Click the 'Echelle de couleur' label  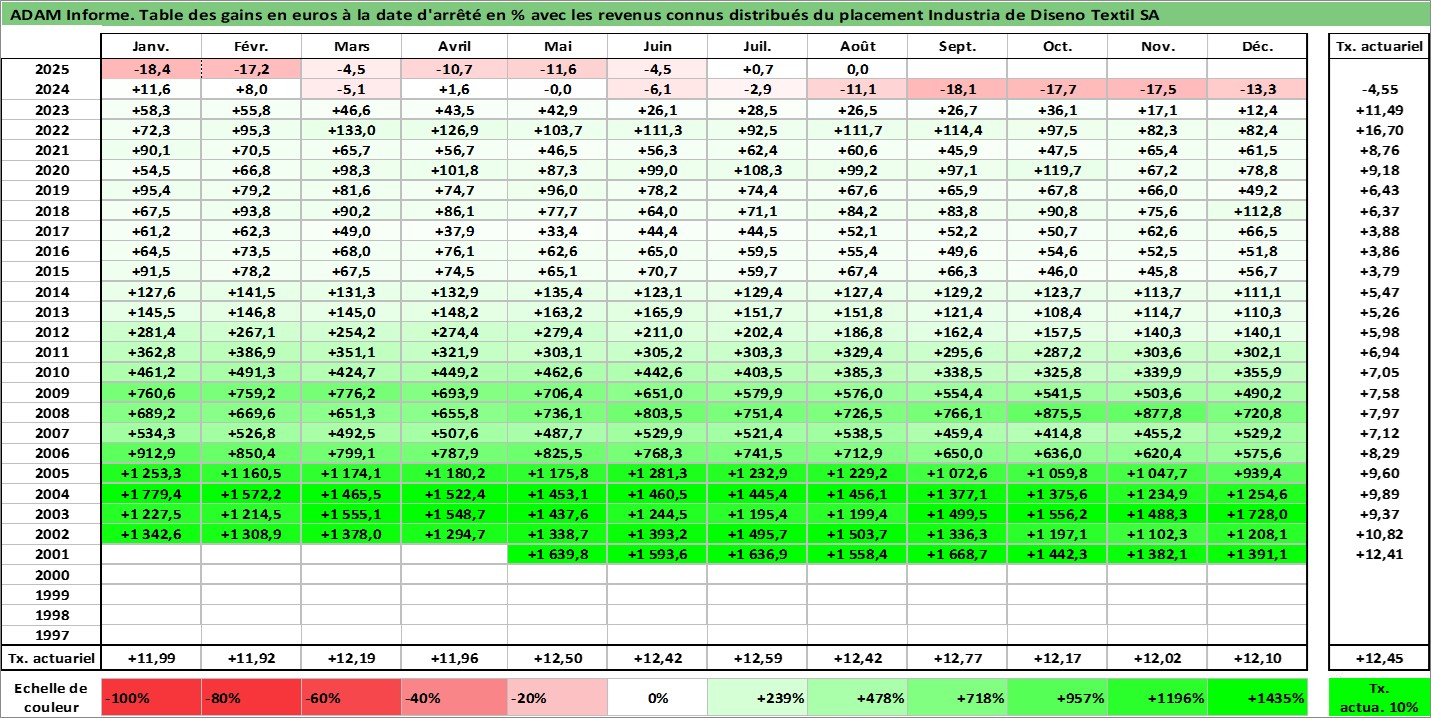click(x=51, y=698)
